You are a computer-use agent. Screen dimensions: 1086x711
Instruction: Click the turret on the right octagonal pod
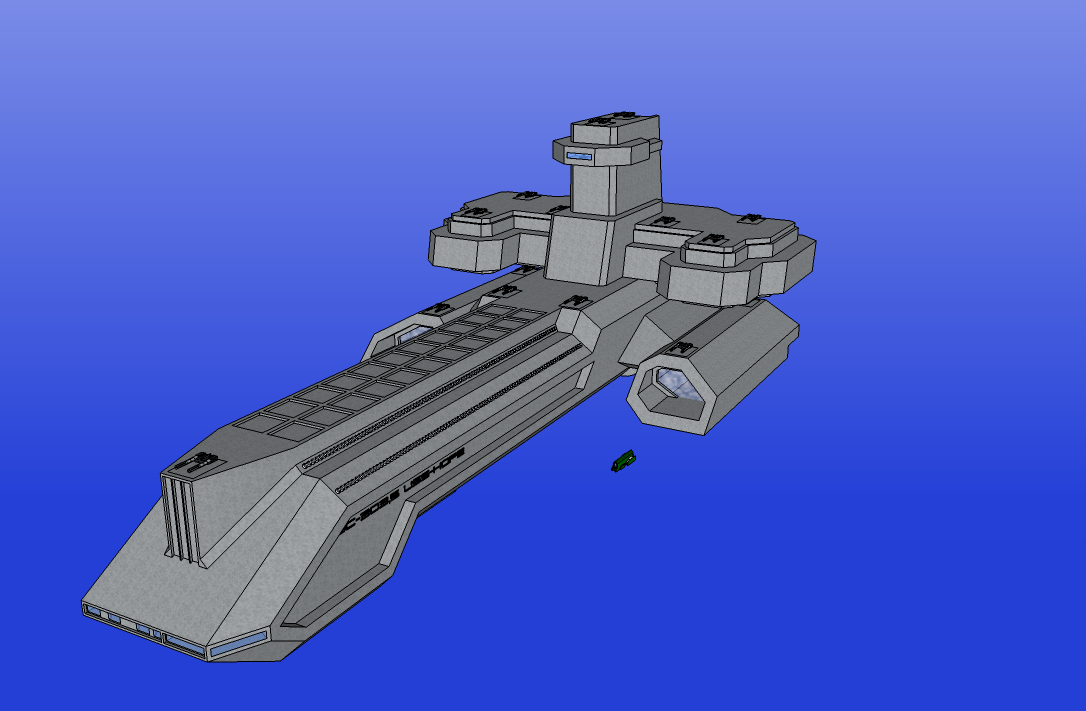[x=714, y=240]
